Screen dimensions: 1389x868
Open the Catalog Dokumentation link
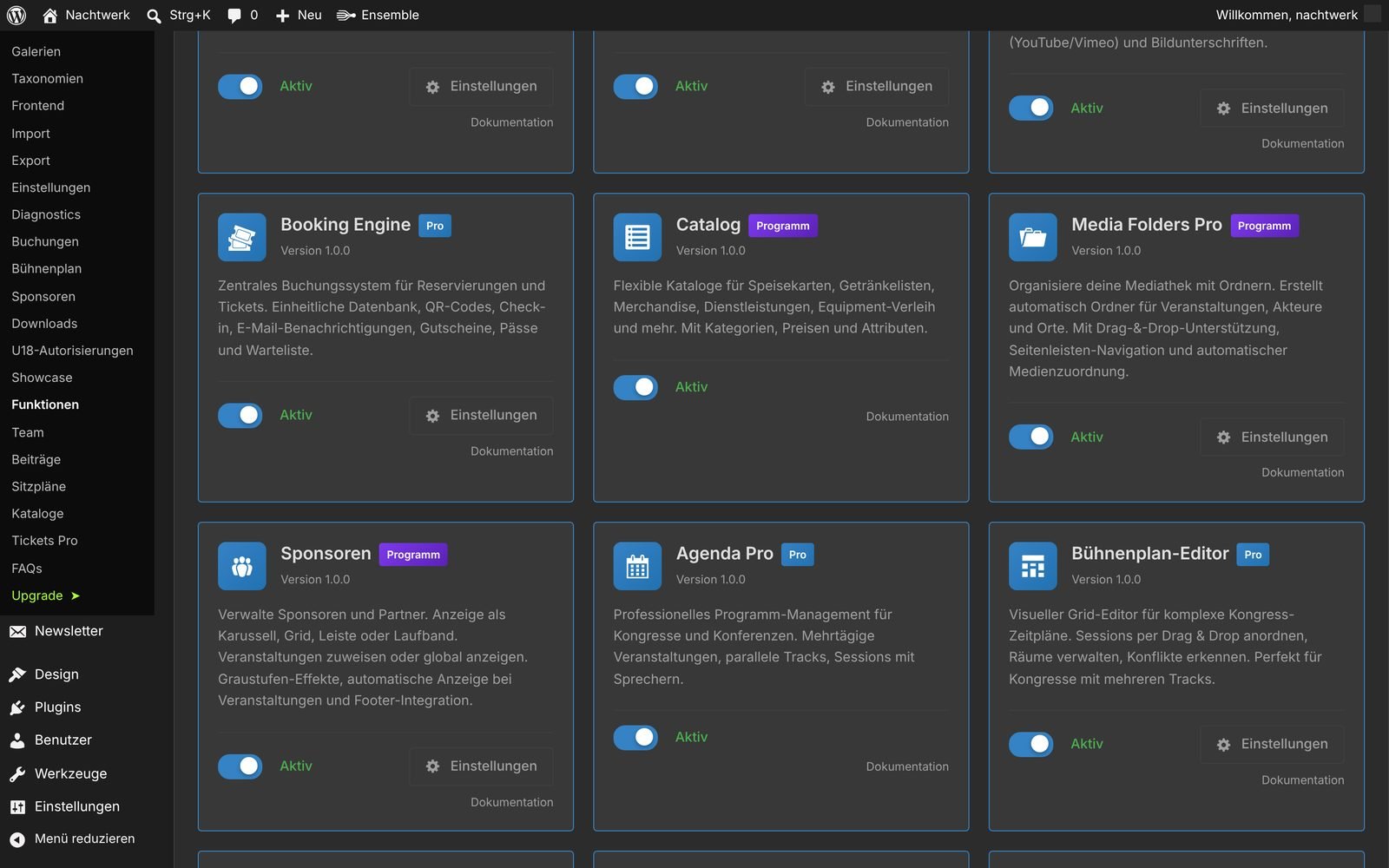907,417
